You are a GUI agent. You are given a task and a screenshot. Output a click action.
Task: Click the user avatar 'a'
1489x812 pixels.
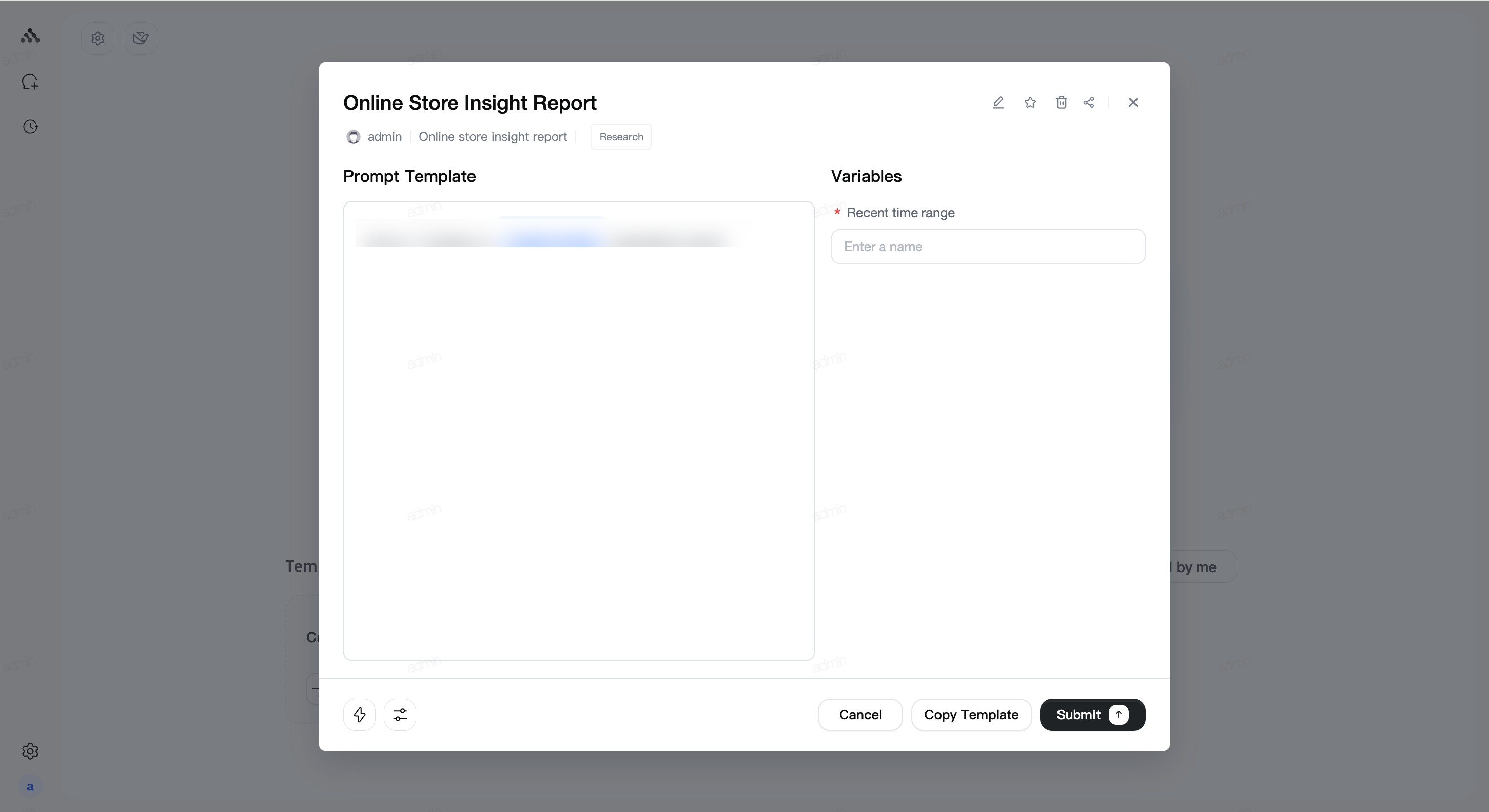click(30, 786)
